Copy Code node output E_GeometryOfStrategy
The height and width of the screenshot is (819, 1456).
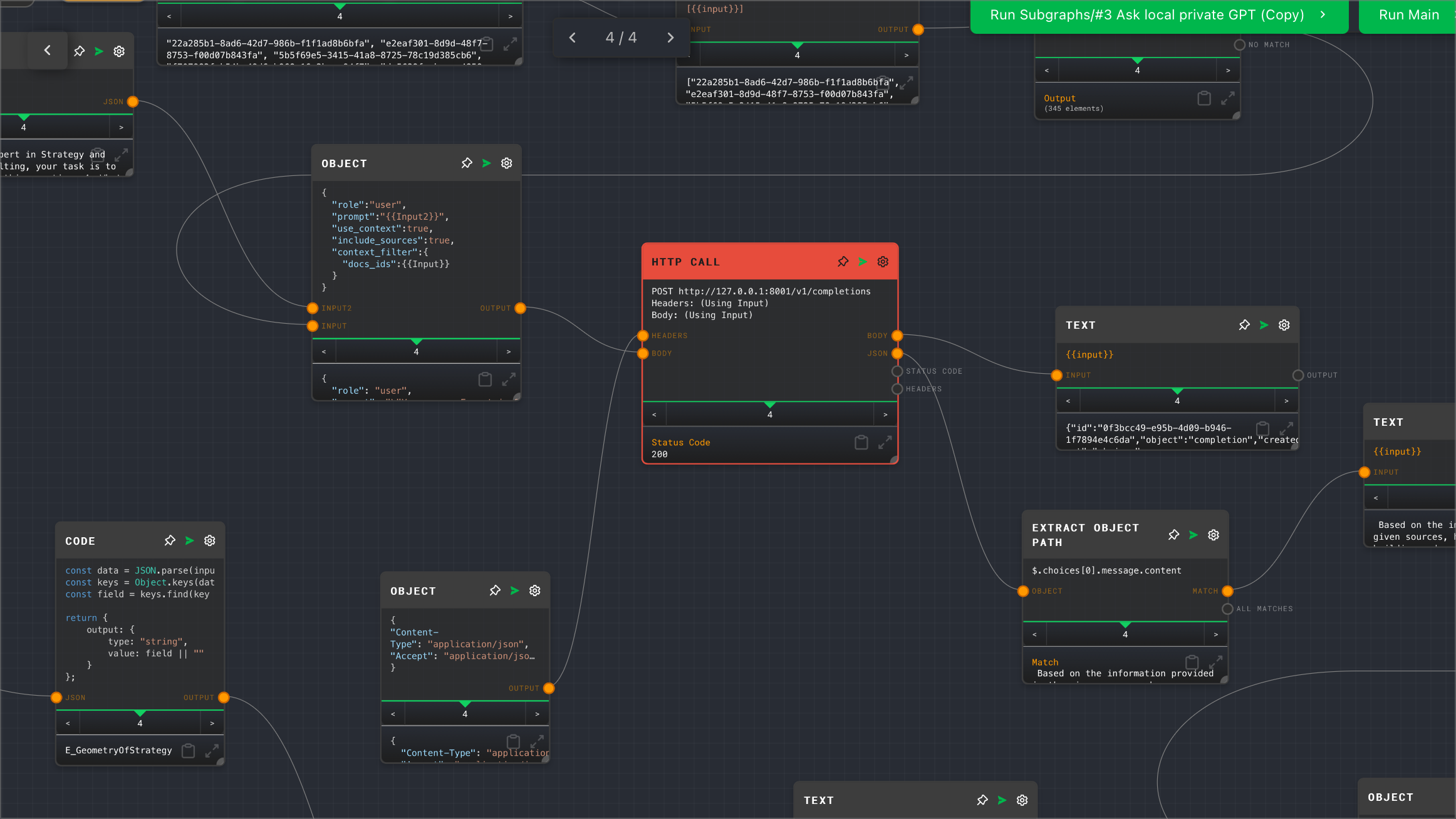pos(188,751)
